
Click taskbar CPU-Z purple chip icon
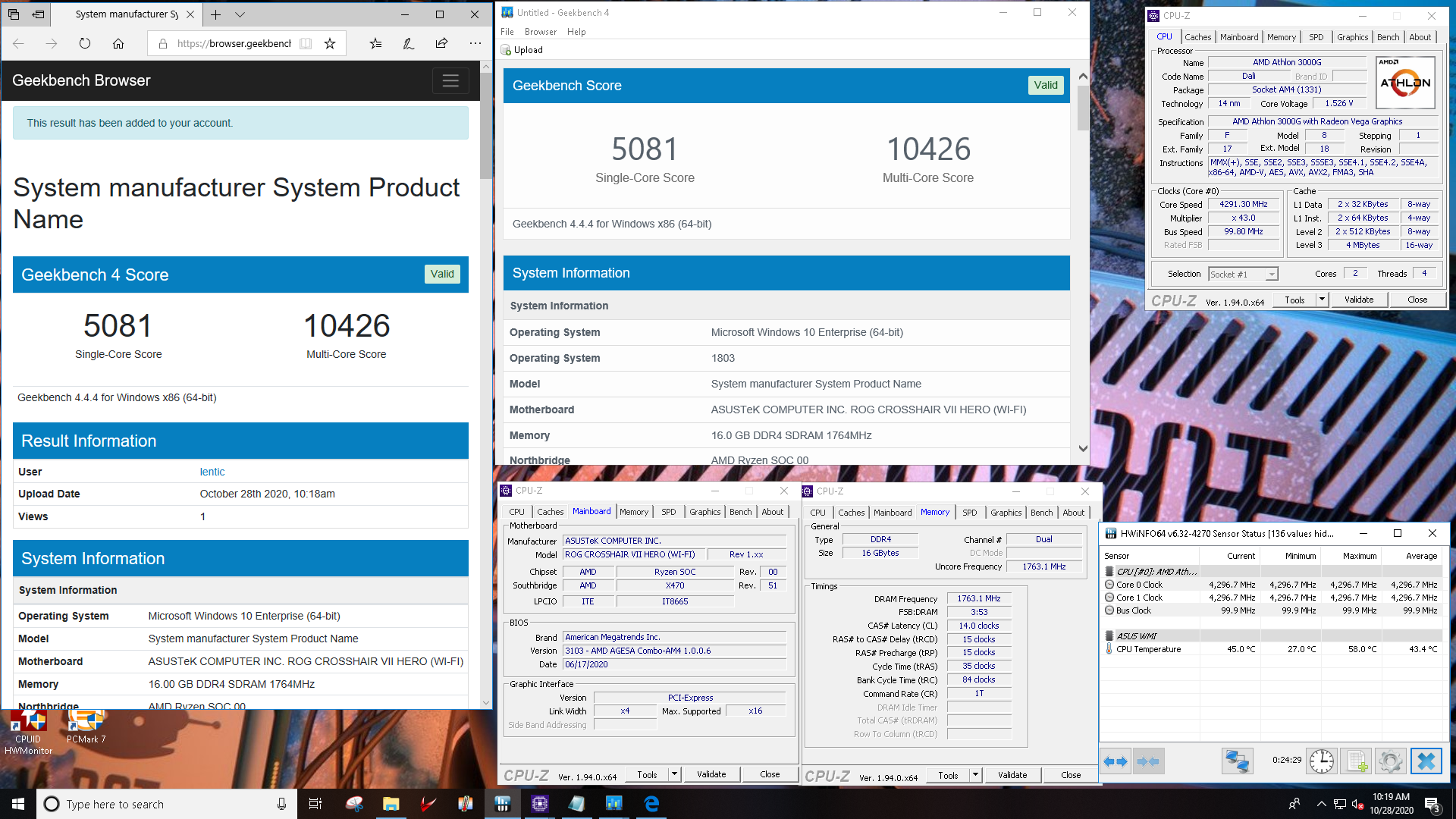pyautogui.click(x=540, y=804)
